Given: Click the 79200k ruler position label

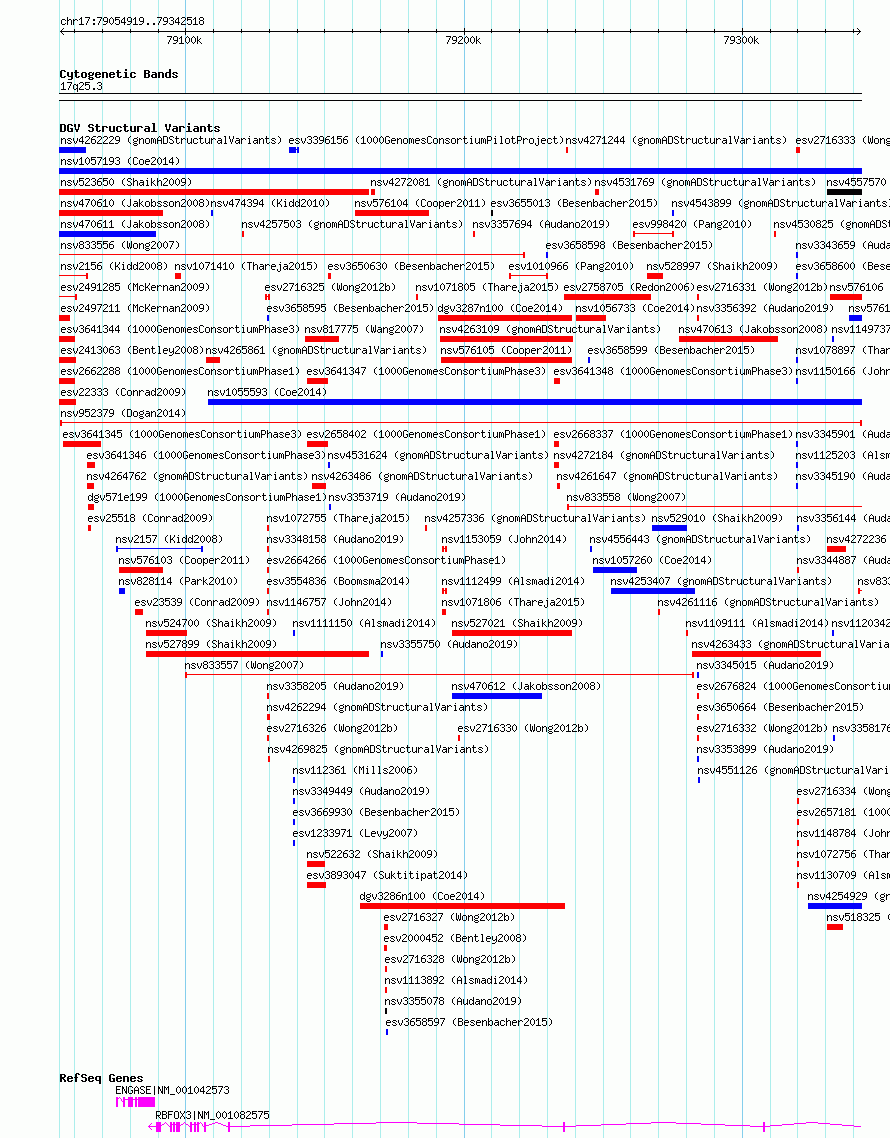Looking at the screenshot, I should point(463,41).
